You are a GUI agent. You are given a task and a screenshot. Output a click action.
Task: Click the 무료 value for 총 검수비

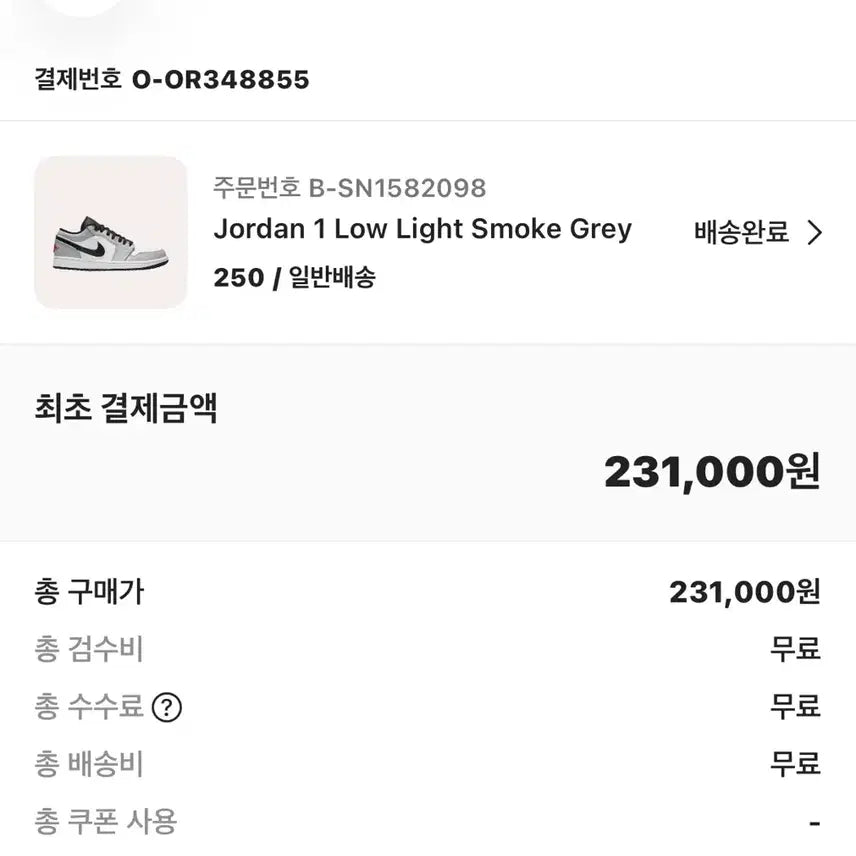point(795,650)
